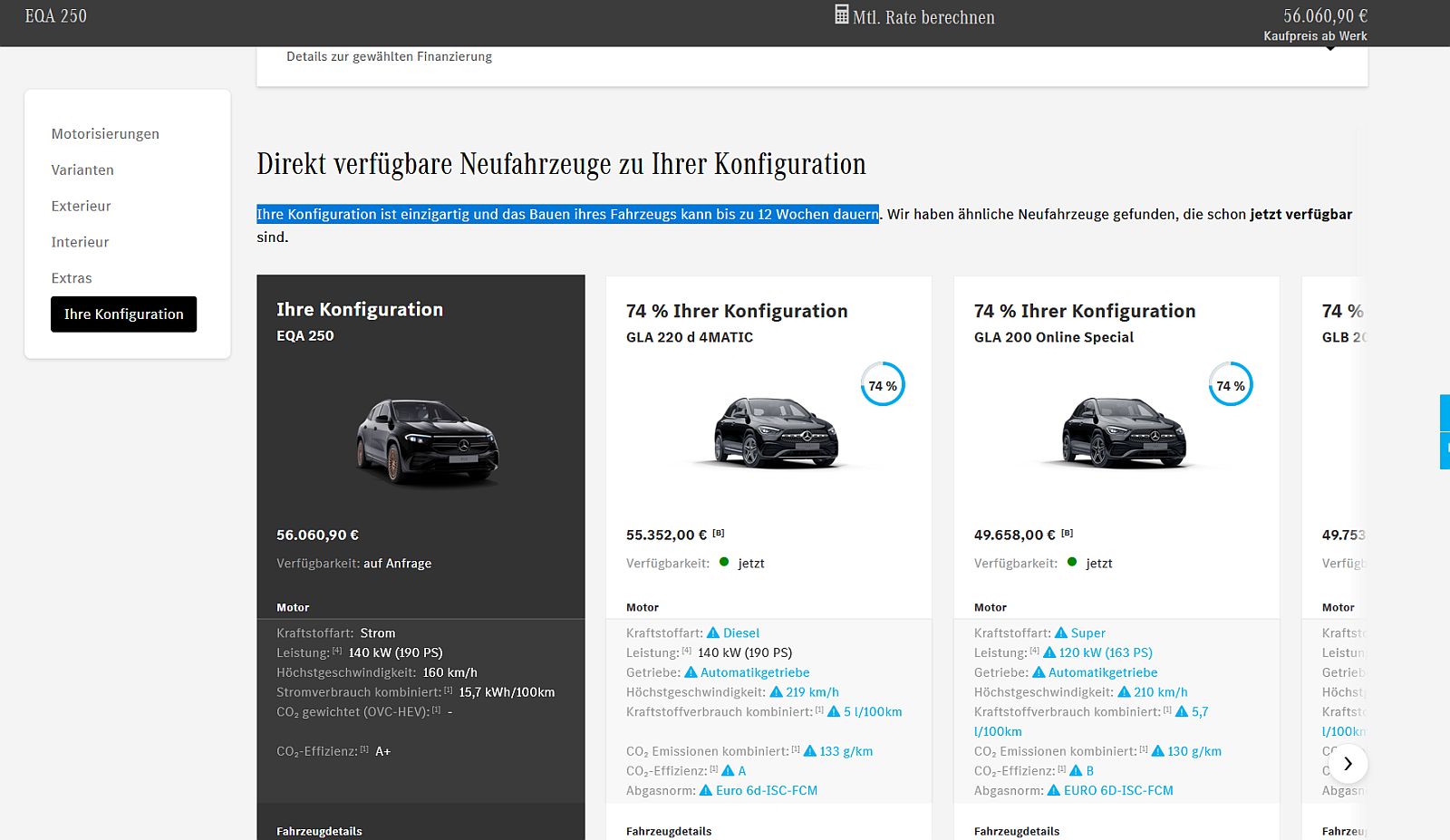Open the GLA 220 d 4MATIC car image
1450x840 pixels.
click(776, 432)
